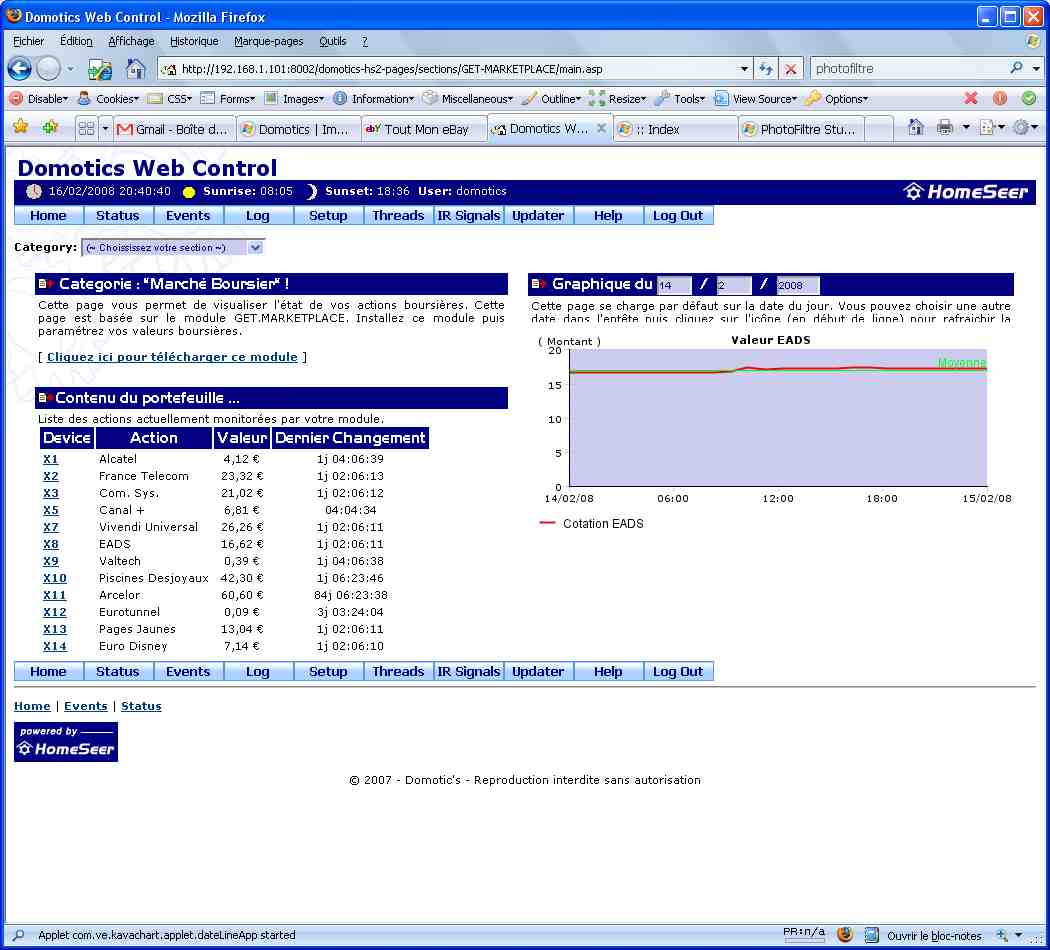The width and height of the screenshot is (1050, 950).
Task: Click the tab overview grid icon
Action: (86, 129)
